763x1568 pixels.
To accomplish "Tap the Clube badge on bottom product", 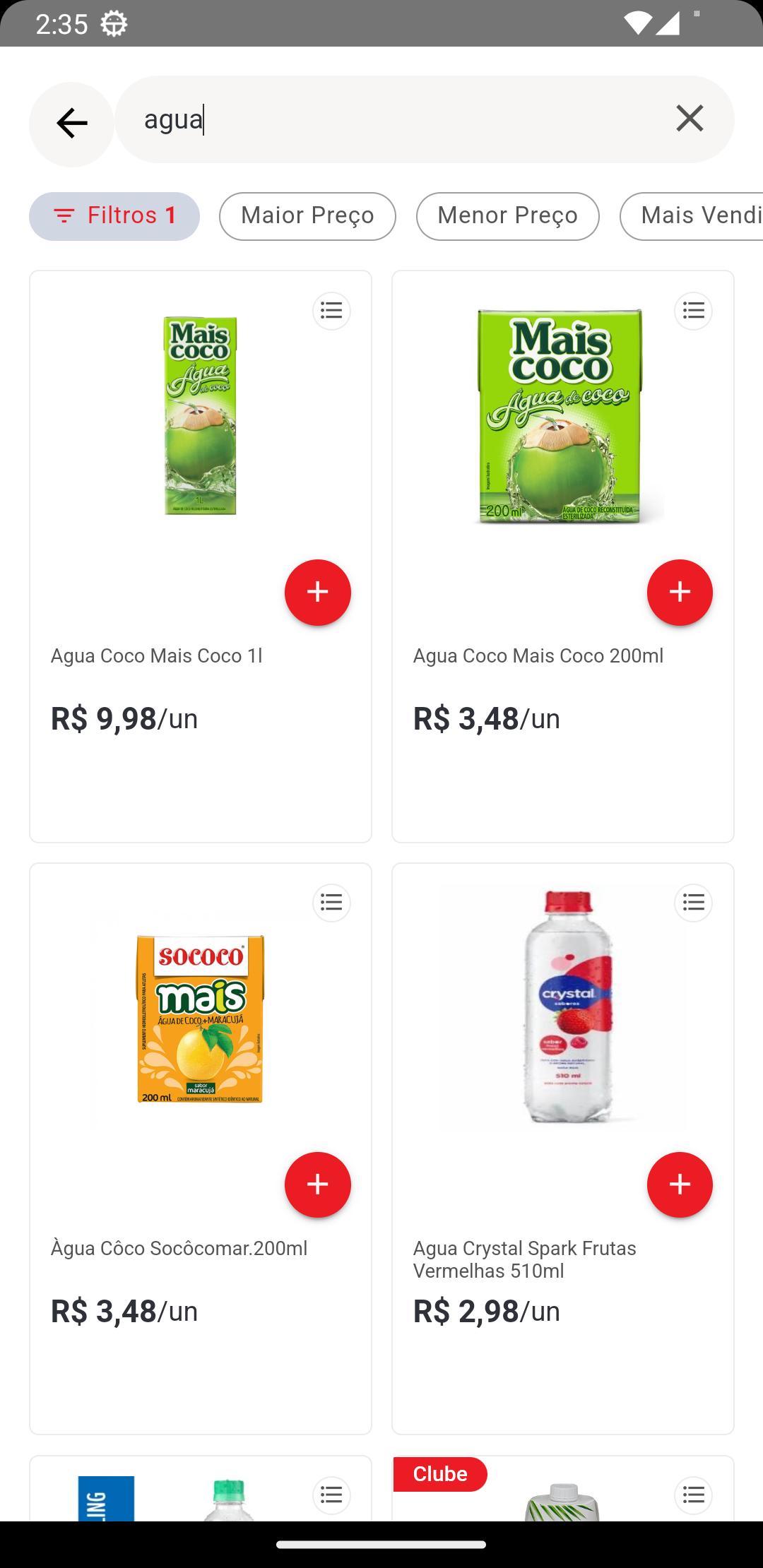I will pos(439,1474).
